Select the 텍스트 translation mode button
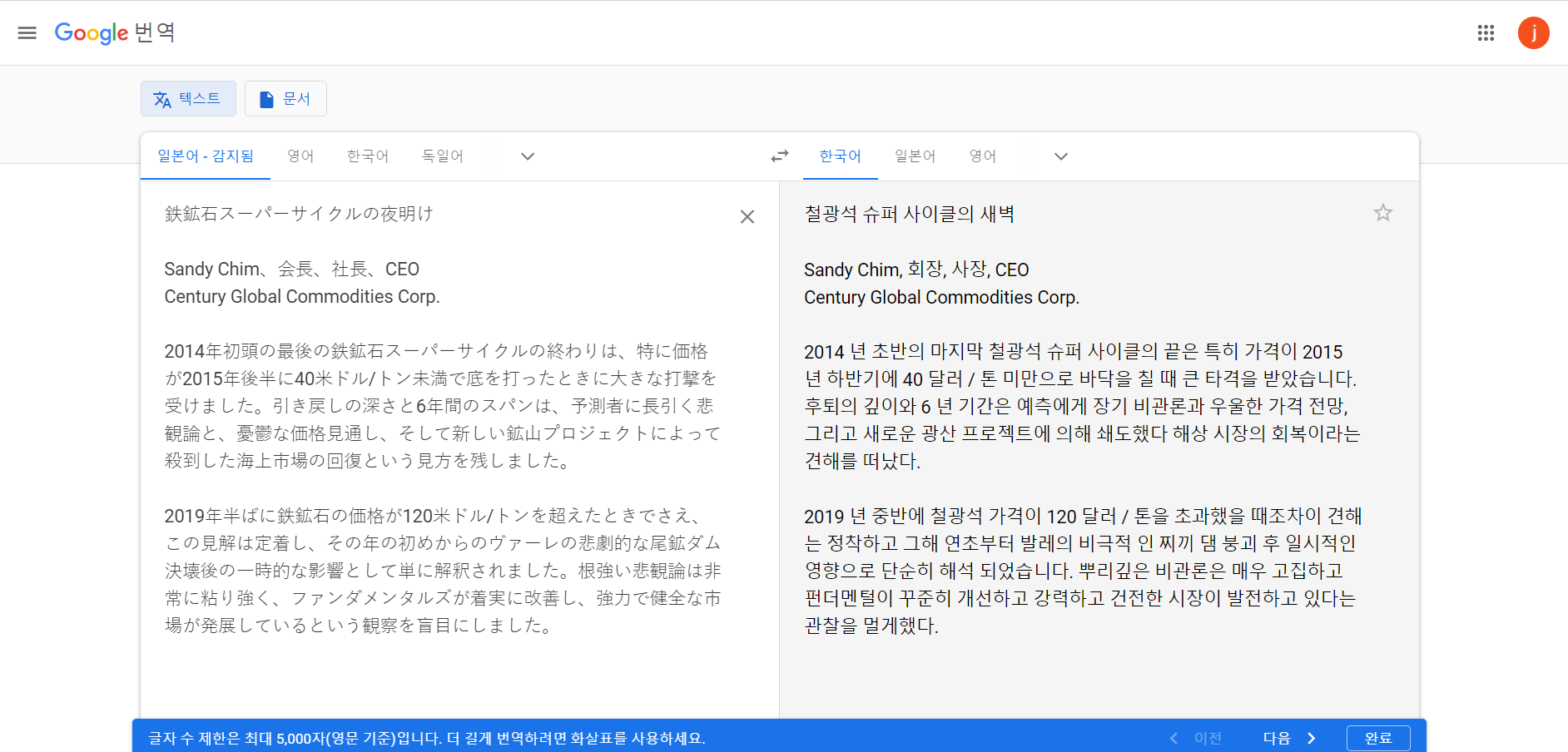Screen dimensions: 1568x752 [x=188, y=99]
